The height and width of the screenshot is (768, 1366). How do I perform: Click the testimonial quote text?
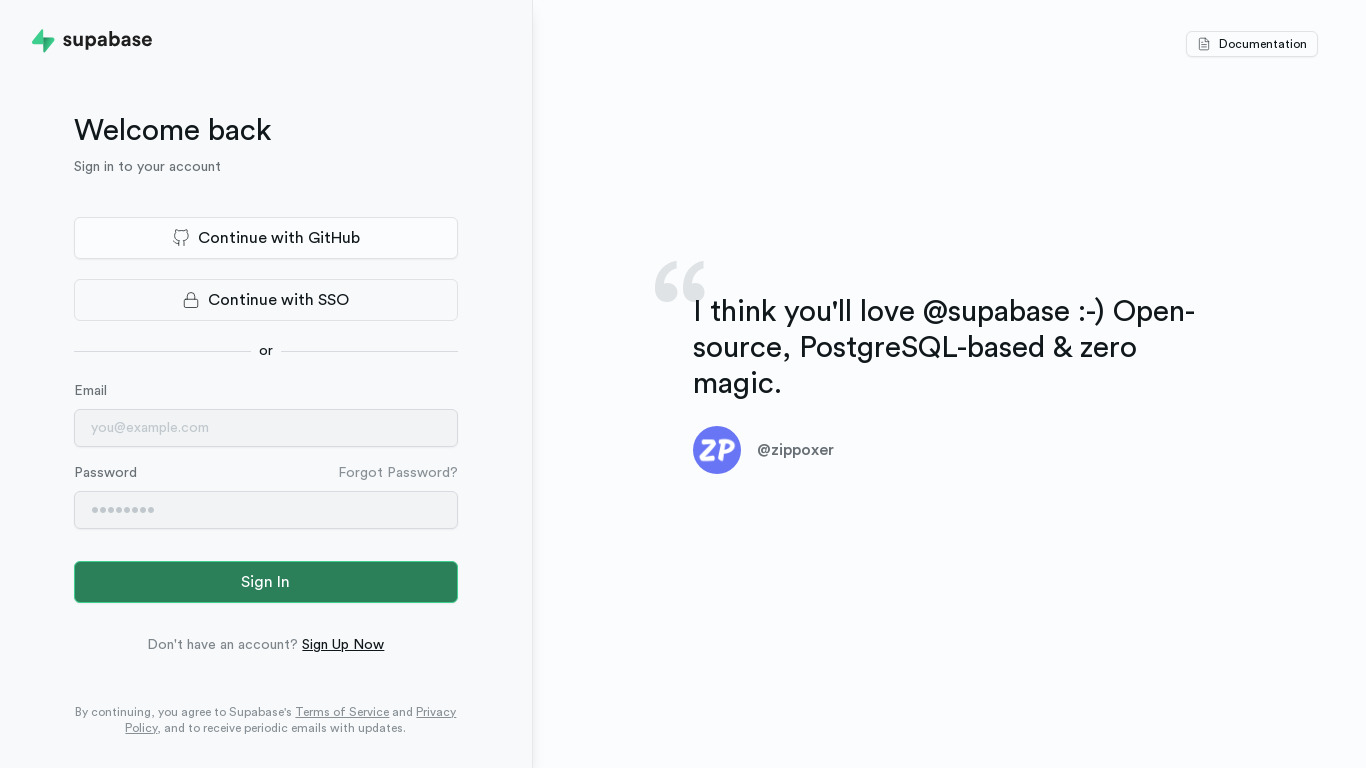pos(944,347)
